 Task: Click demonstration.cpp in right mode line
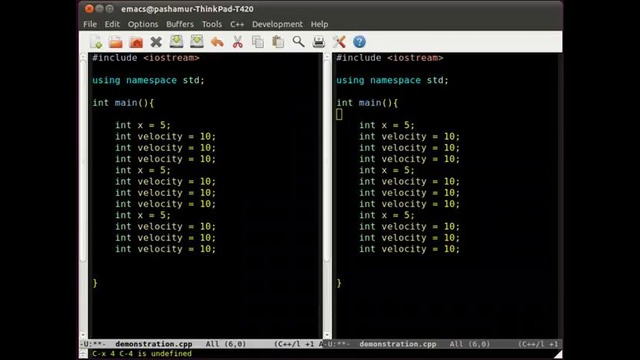pyautogui.click(x=398, y=344)
